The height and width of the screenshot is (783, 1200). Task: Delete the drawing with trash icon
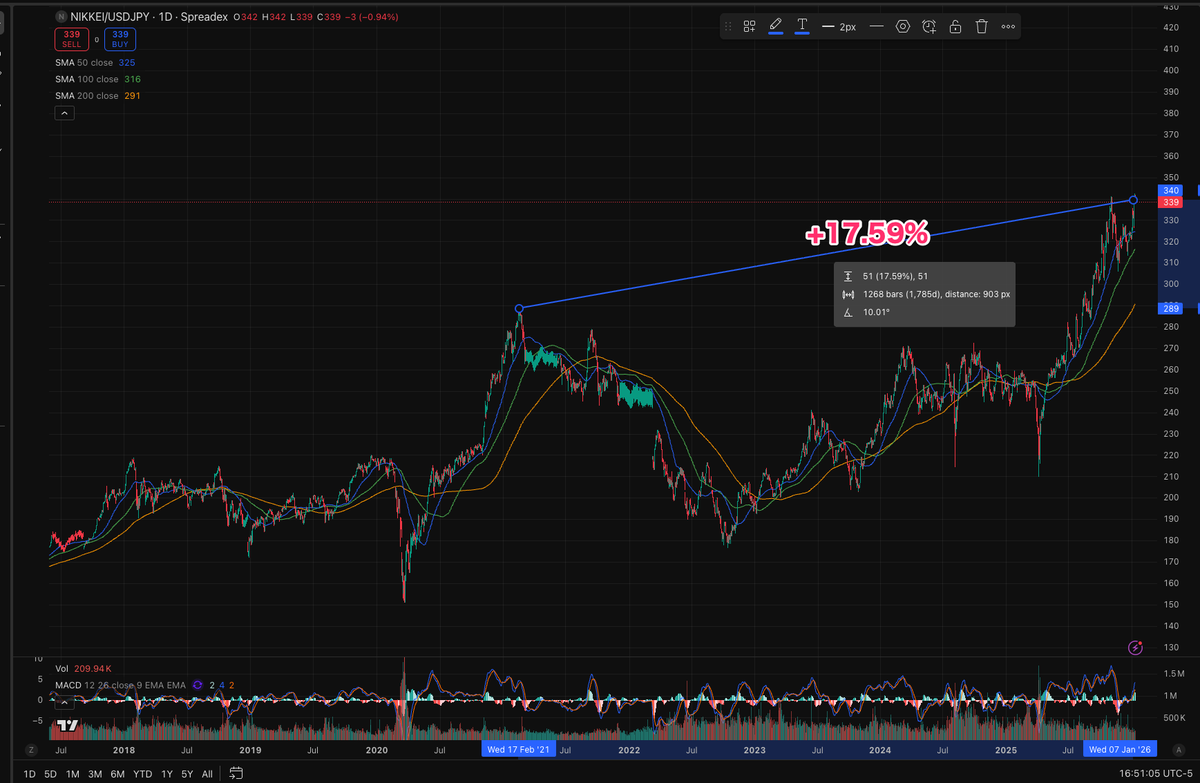tap(981, 27)
